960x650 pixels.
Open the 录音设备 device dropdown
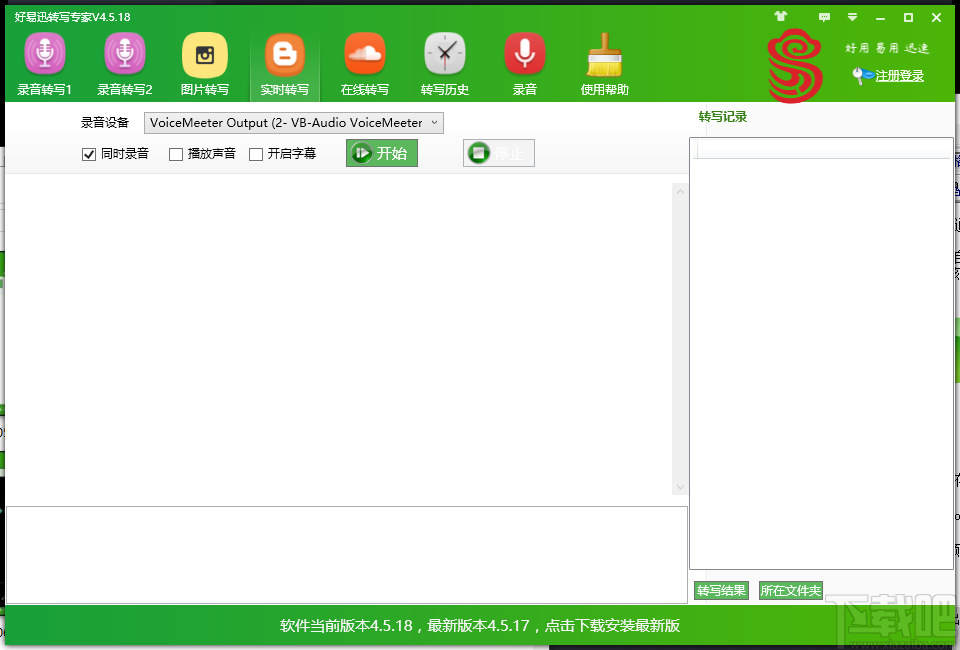(434, 123)
